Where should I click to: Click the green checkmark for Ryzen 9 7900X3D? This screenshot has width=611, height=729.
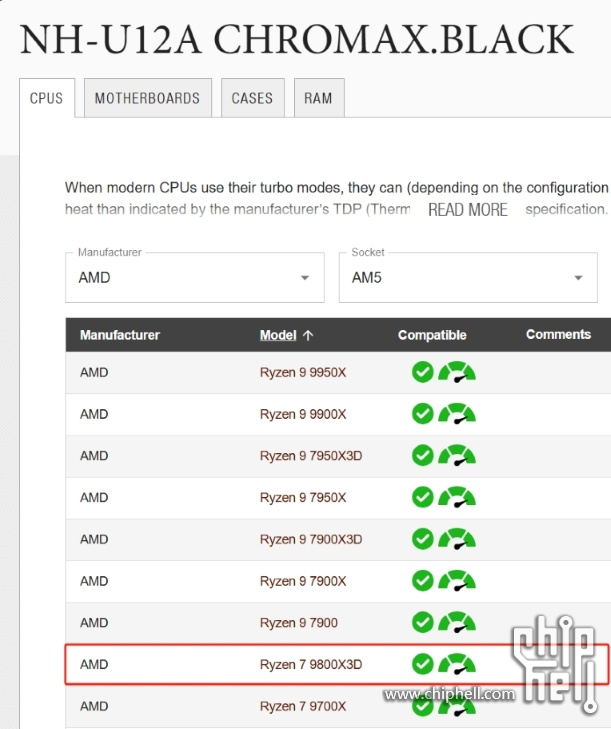423,539
